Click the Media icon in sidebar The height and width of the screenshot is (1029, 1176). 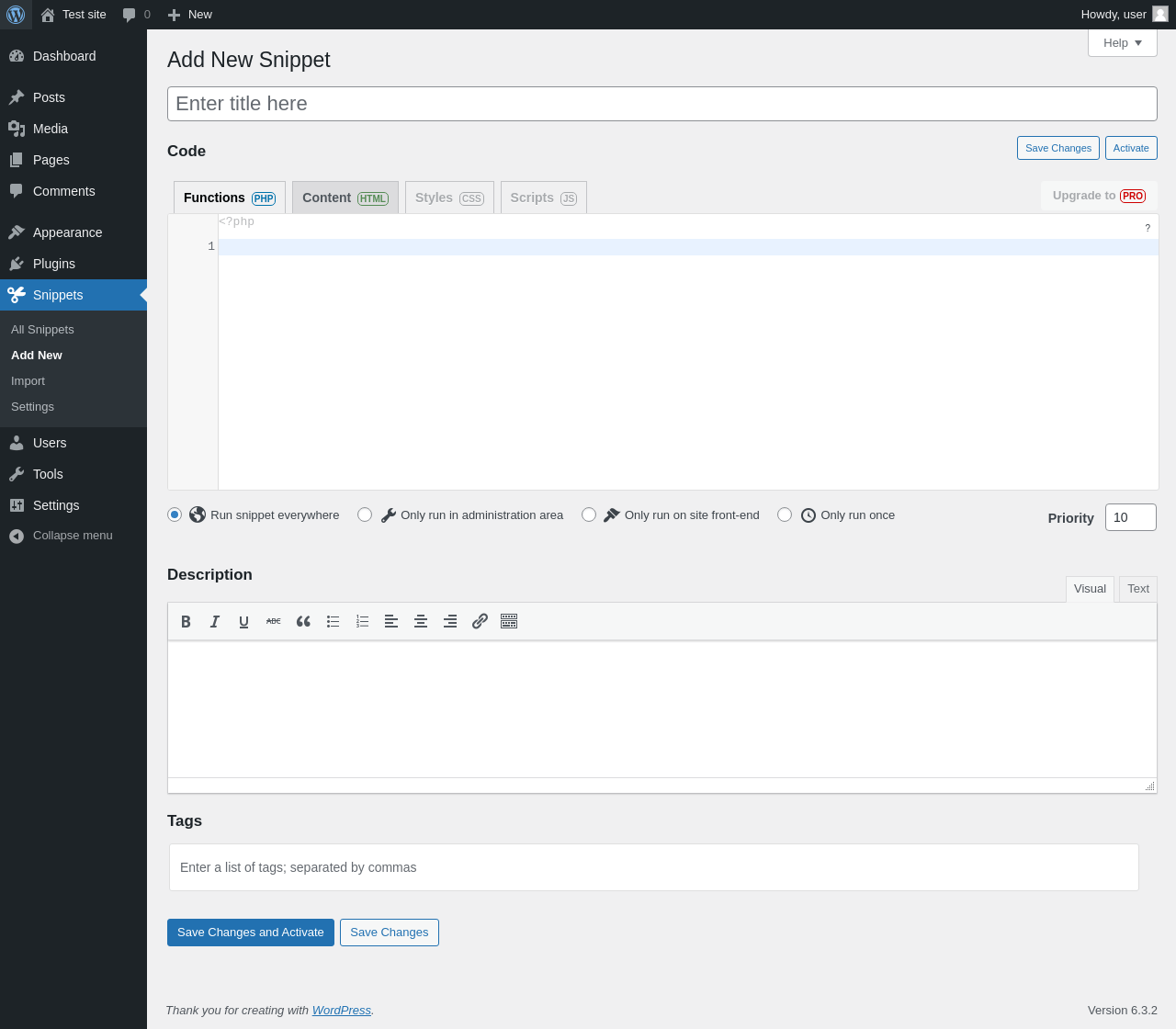coord(17,129)
